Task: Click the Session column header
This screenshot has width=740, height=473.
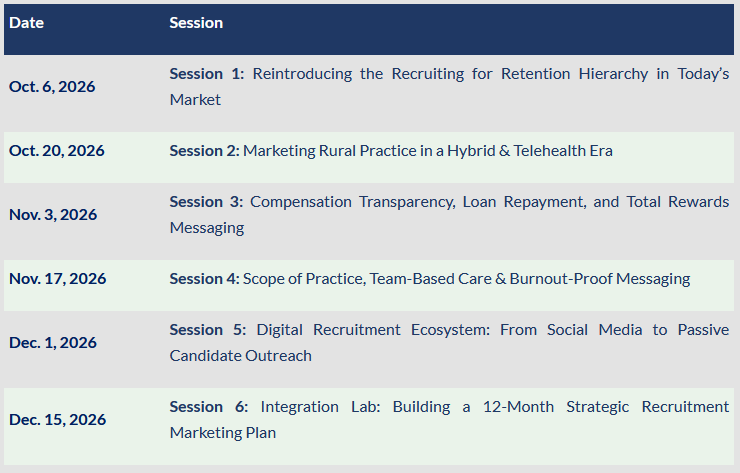Action: point(196,23)
